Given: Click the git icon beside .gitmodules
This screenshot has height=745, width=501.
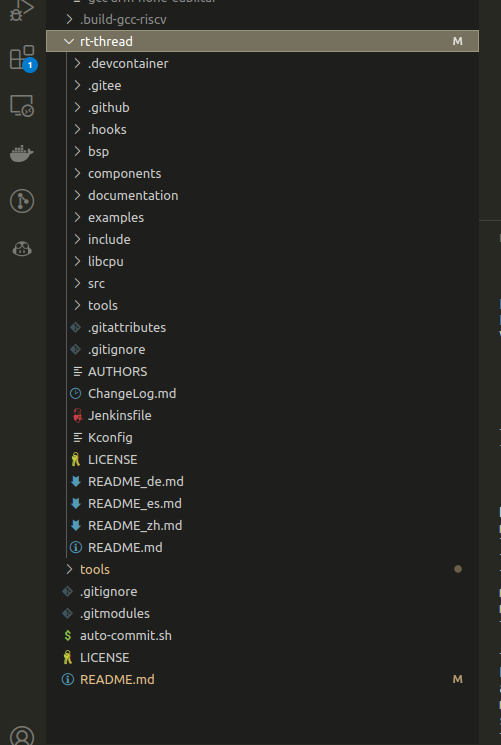Looking at the screenshot, I should (x=67, y=613).
